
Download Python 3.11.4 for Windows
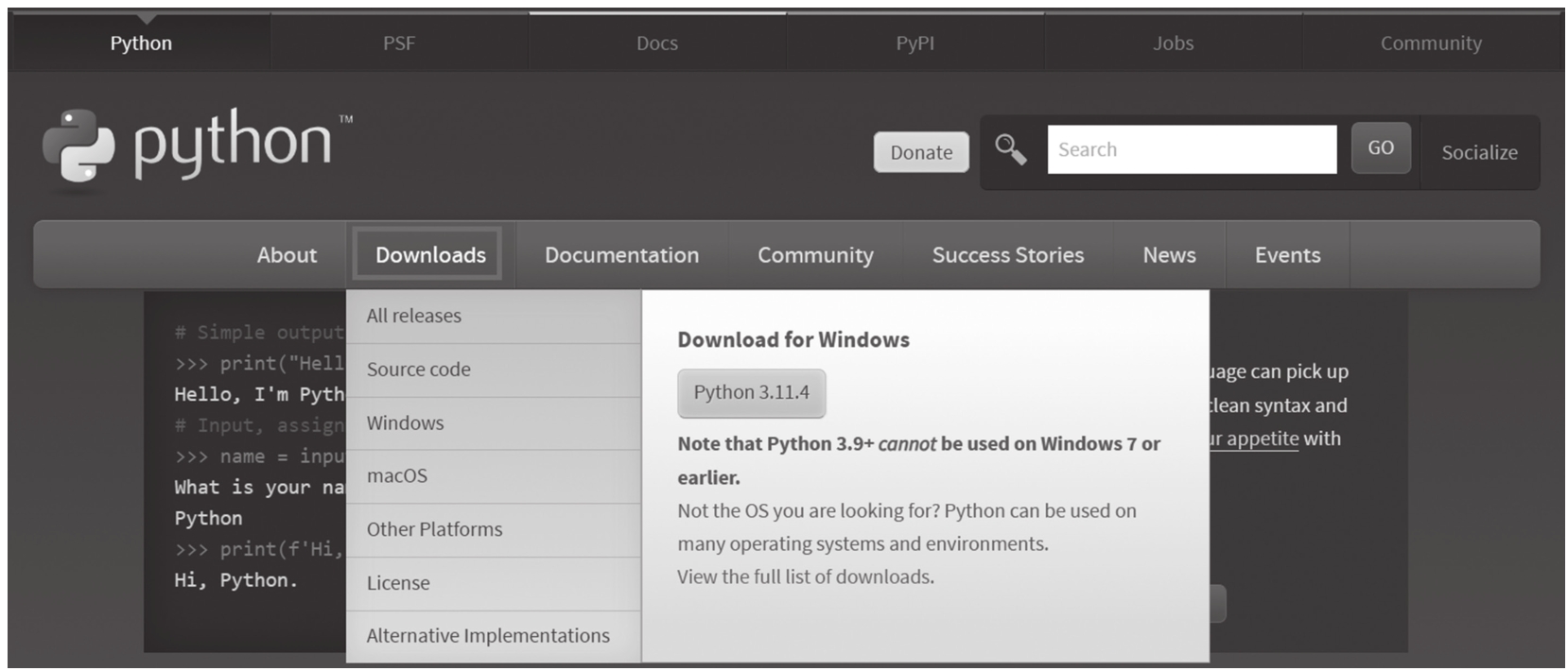751,392
